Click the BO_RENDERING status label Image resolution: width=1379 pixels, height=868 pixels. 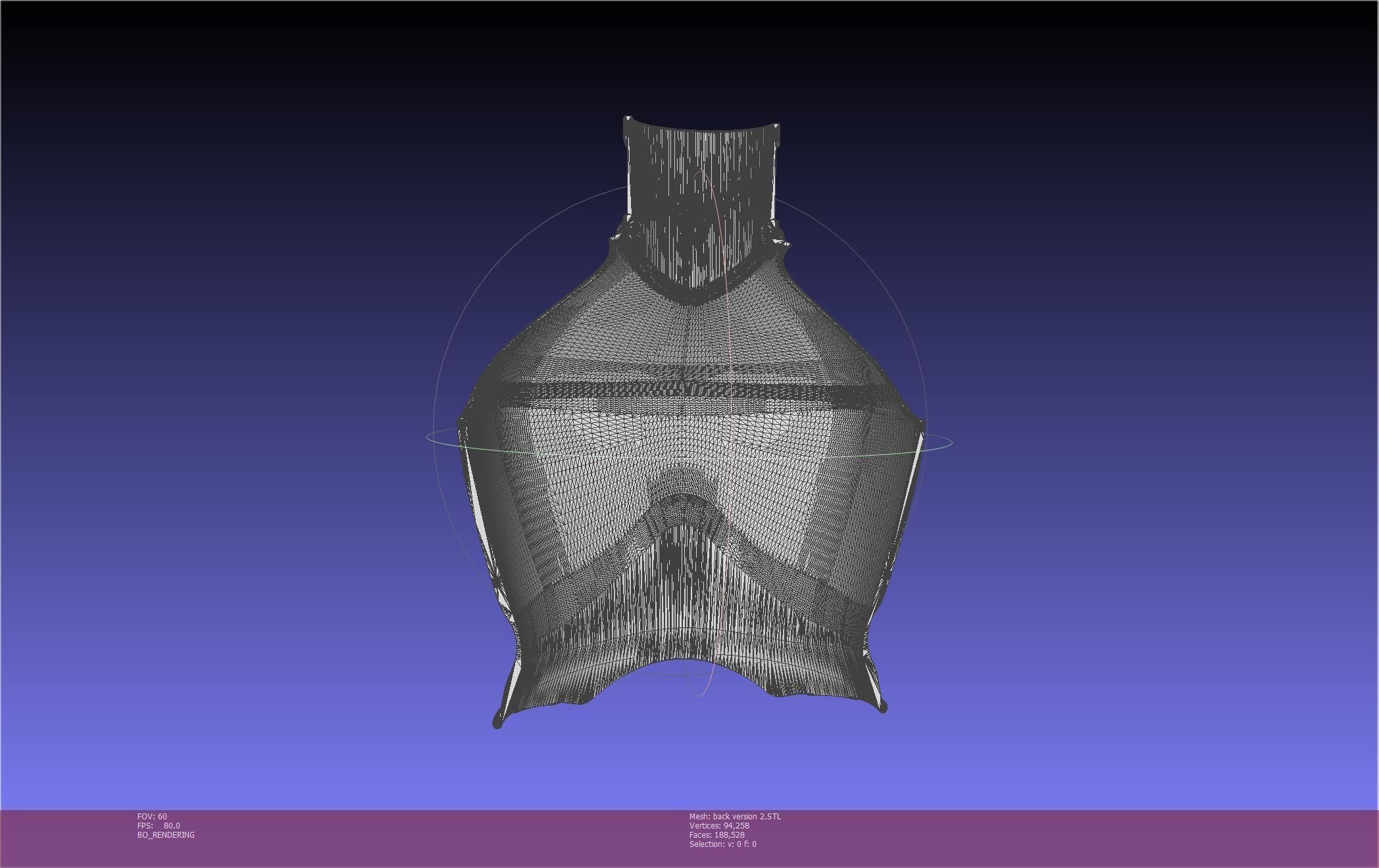point(166,834)
